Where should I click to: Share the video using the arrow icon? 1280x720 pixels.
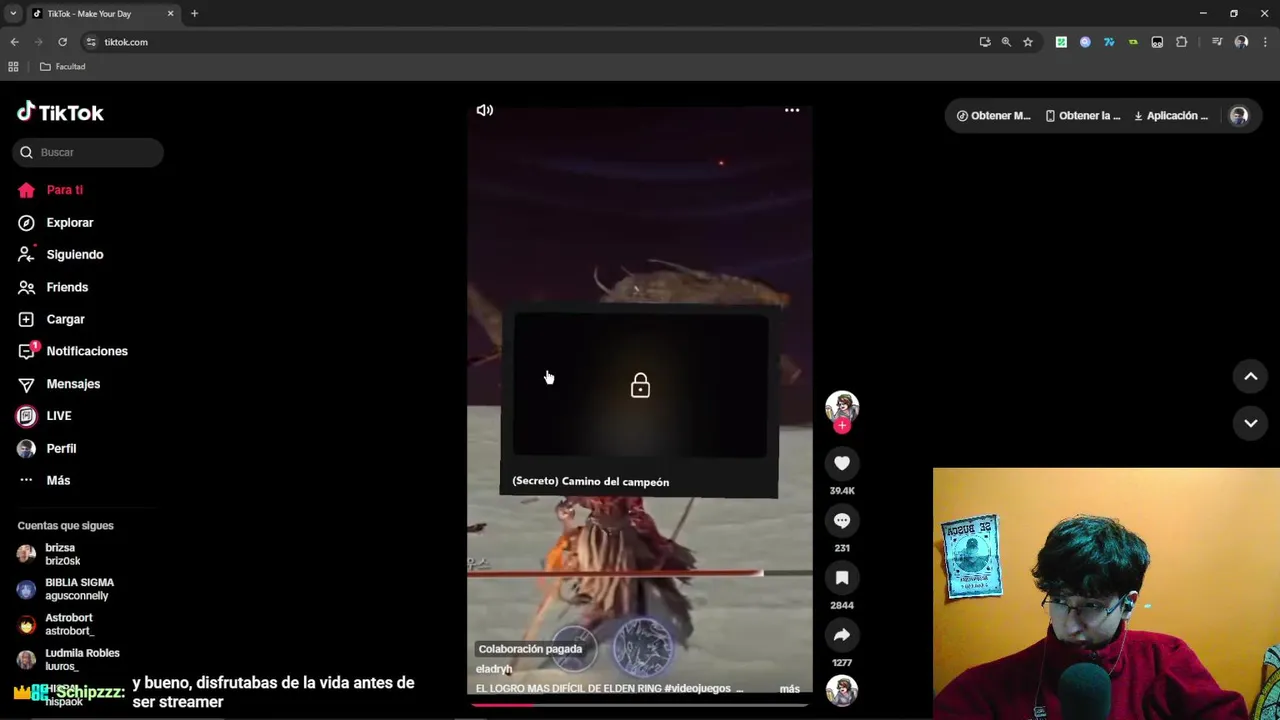[842, 635]
